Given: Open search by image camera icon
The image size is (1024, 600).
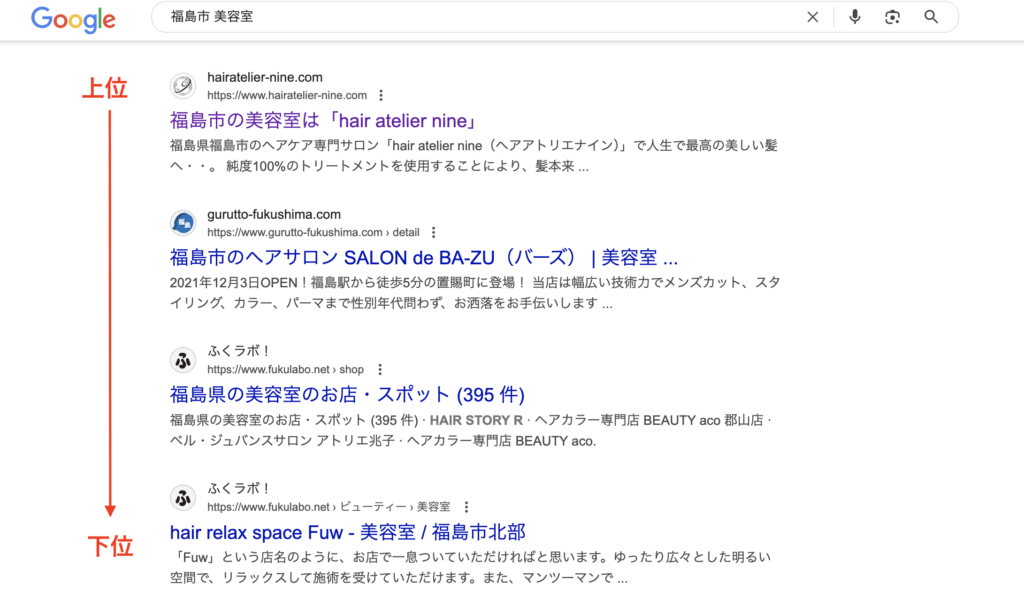Looking at the screenshot, I should (x=892, y=17).
